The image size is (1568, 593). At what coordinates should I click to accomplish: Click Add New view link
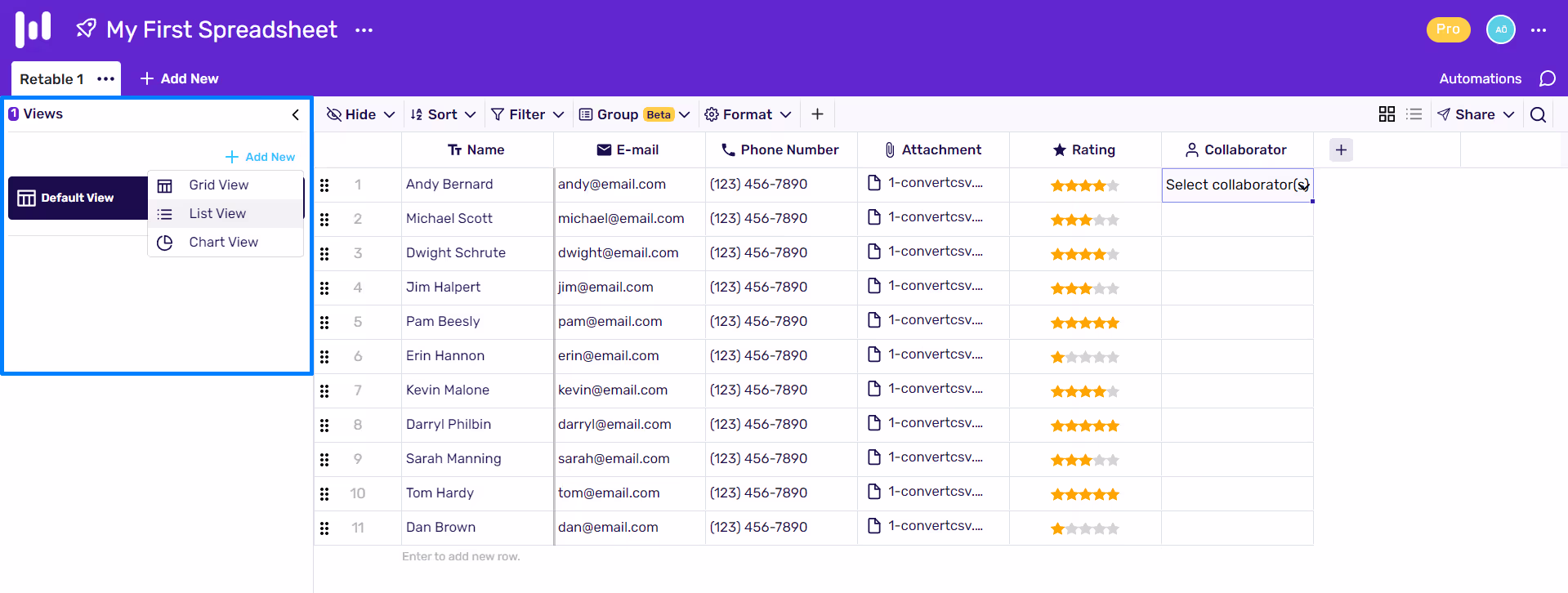click(260, 157)
